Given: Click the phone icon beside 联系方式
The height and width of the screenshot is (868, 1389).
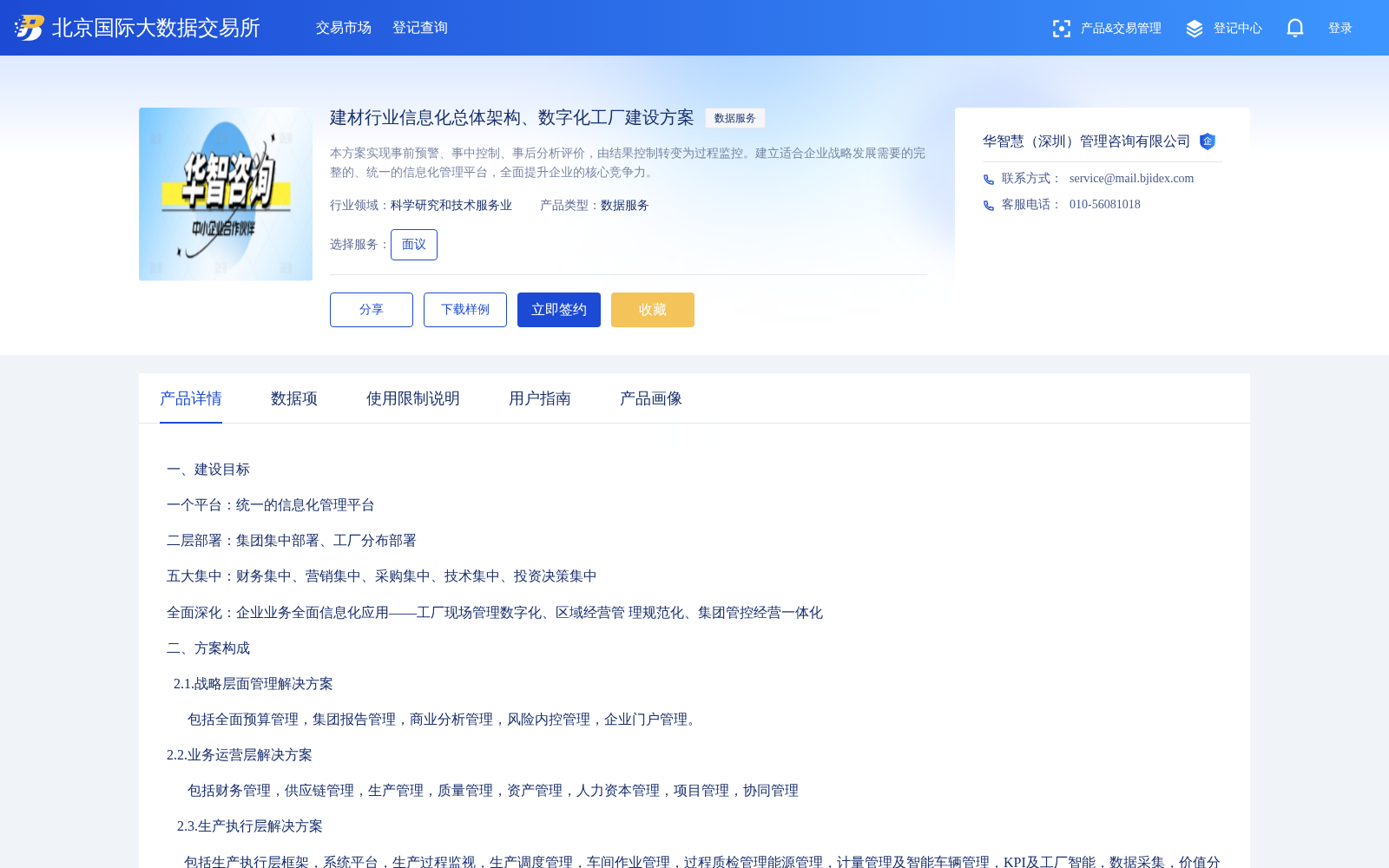Looking at the screenshot, I should tap(989, 179).
